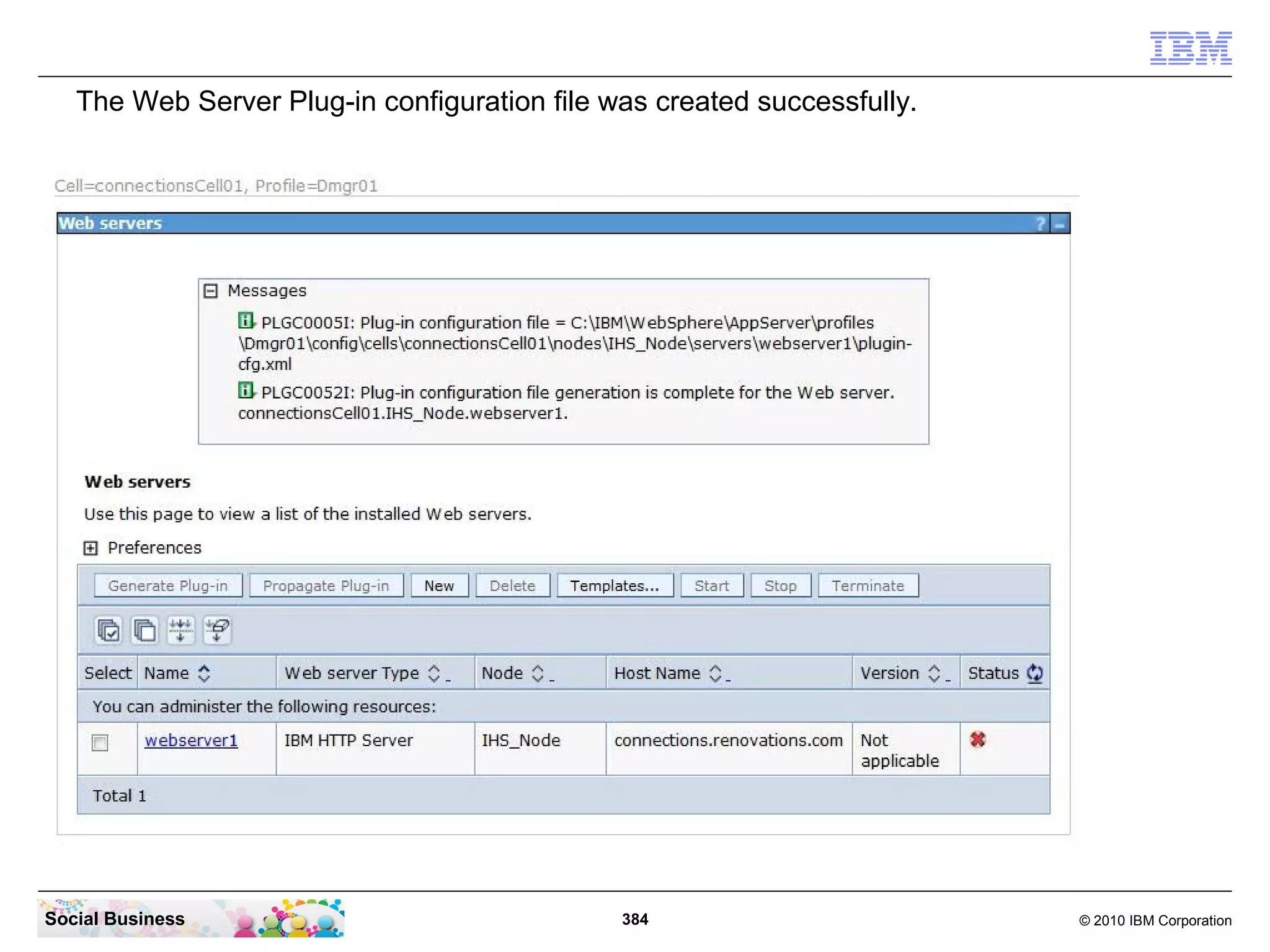Click Total 1 footer text

[x=120, y=796]
